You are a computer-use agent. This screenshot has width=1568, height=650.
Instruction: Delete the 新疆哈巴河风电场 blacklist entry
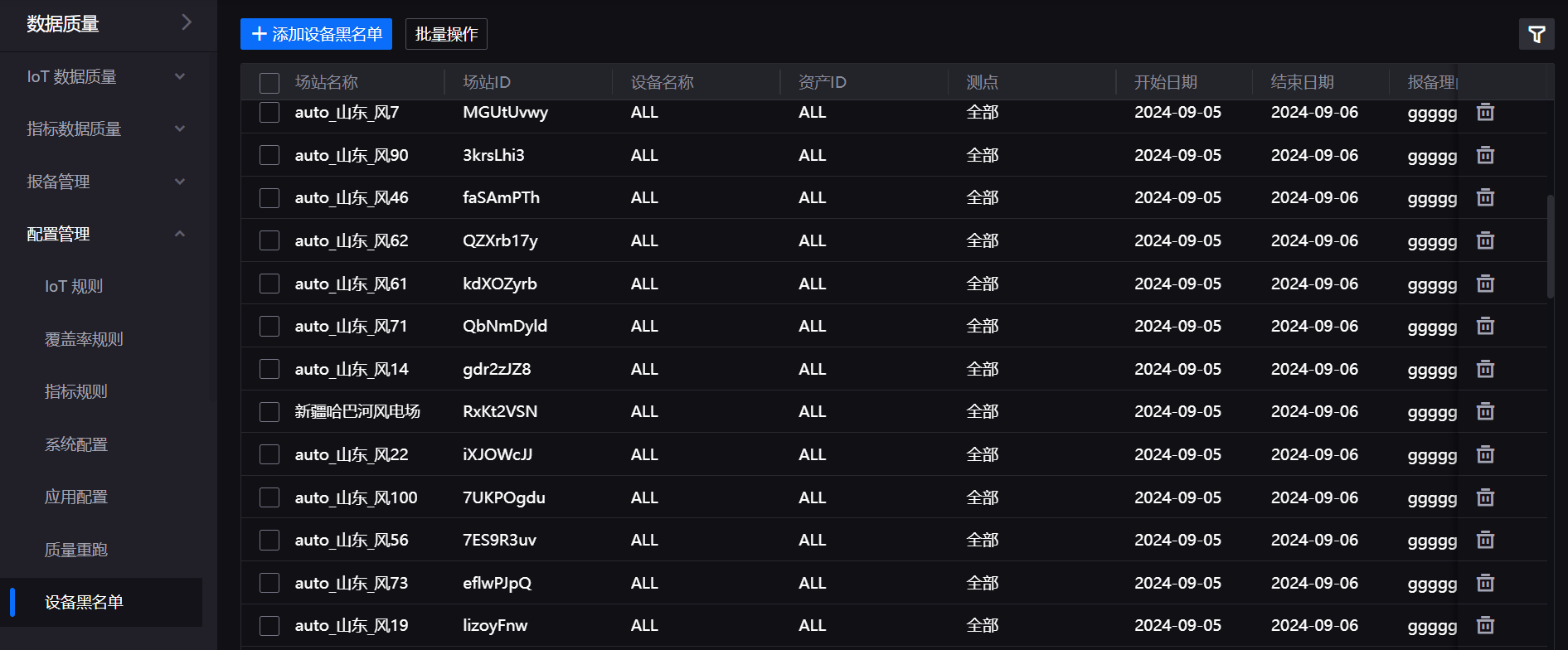pos(1485,411)
